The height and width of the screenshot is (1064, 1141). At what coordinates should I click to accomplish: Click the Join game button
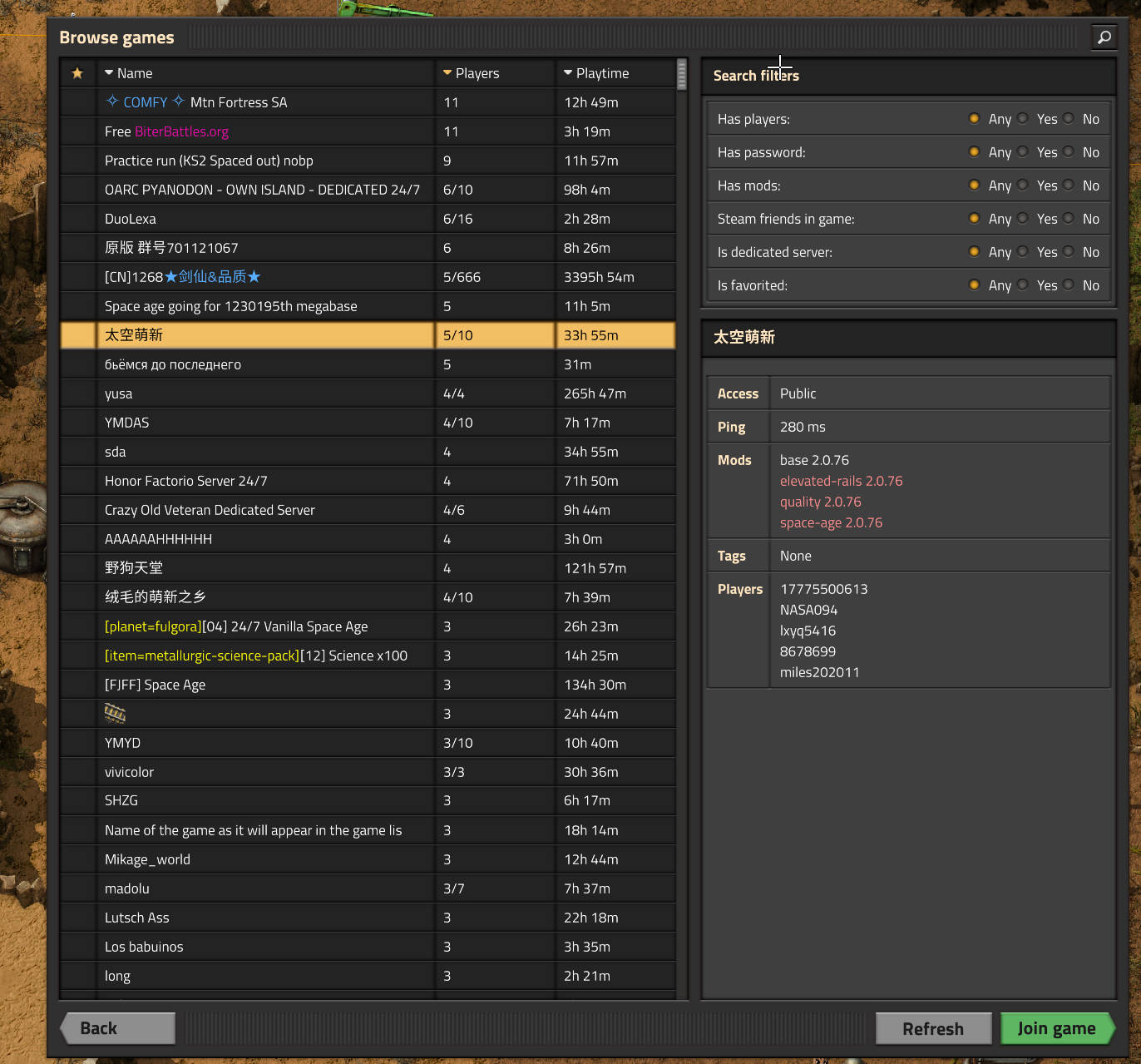point(1057,1028)
